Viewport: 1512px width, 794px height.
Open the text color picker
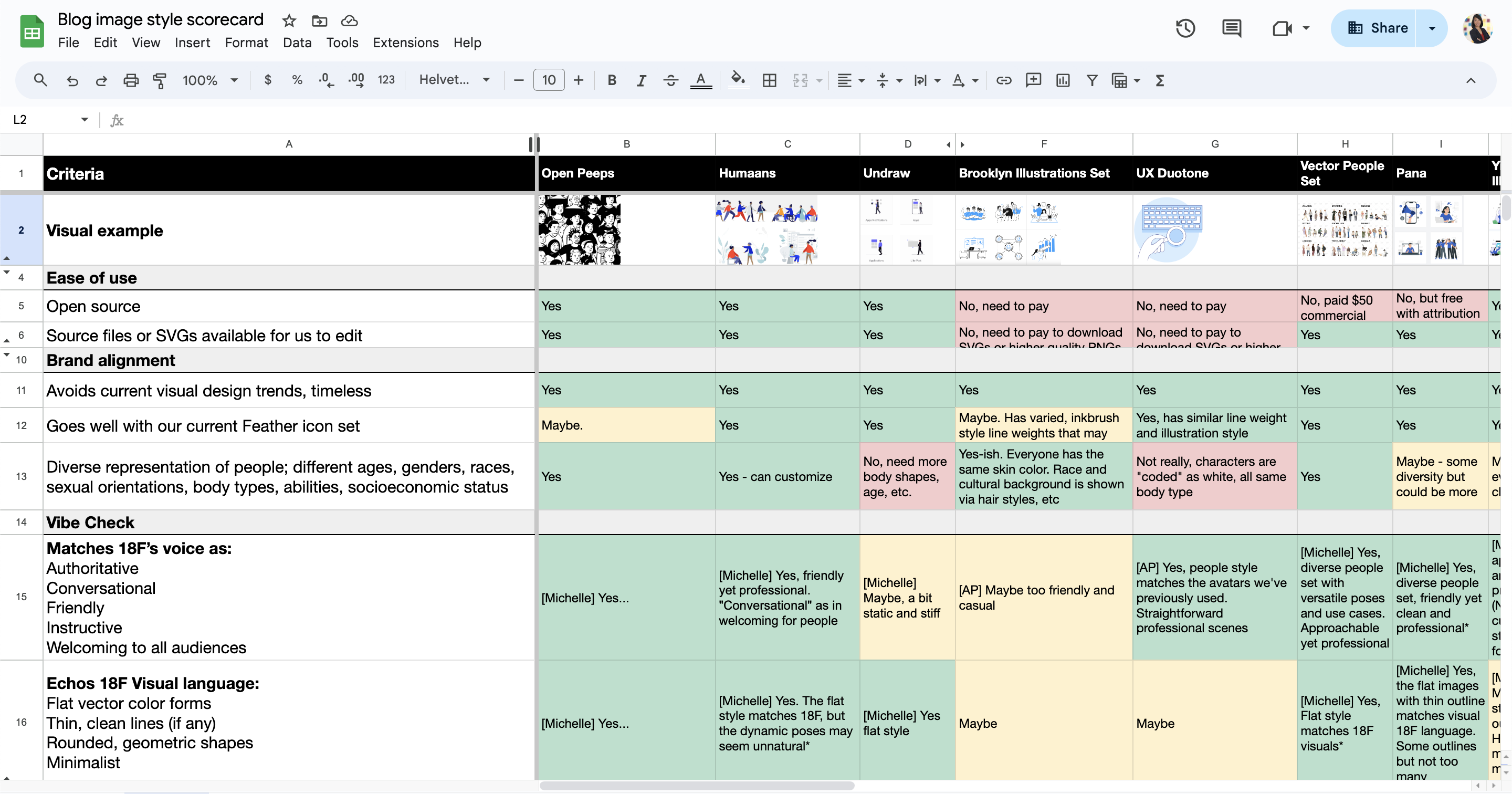point(701,80)
